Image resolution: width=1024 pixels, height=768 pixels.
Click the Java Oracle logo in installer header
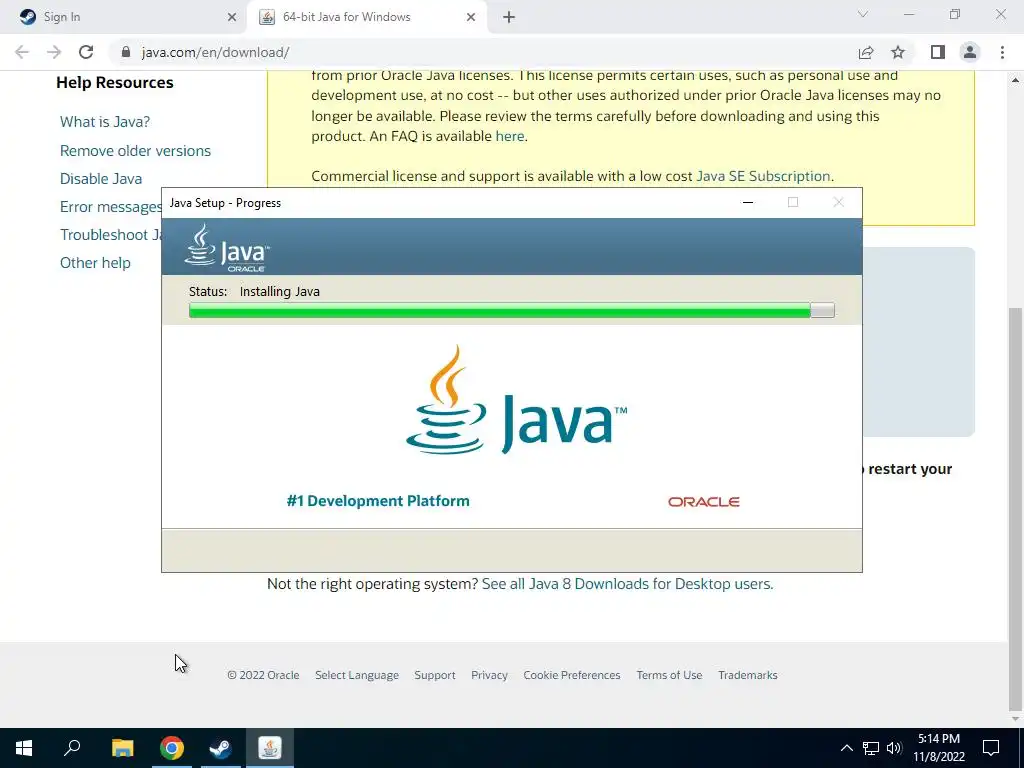226,248
